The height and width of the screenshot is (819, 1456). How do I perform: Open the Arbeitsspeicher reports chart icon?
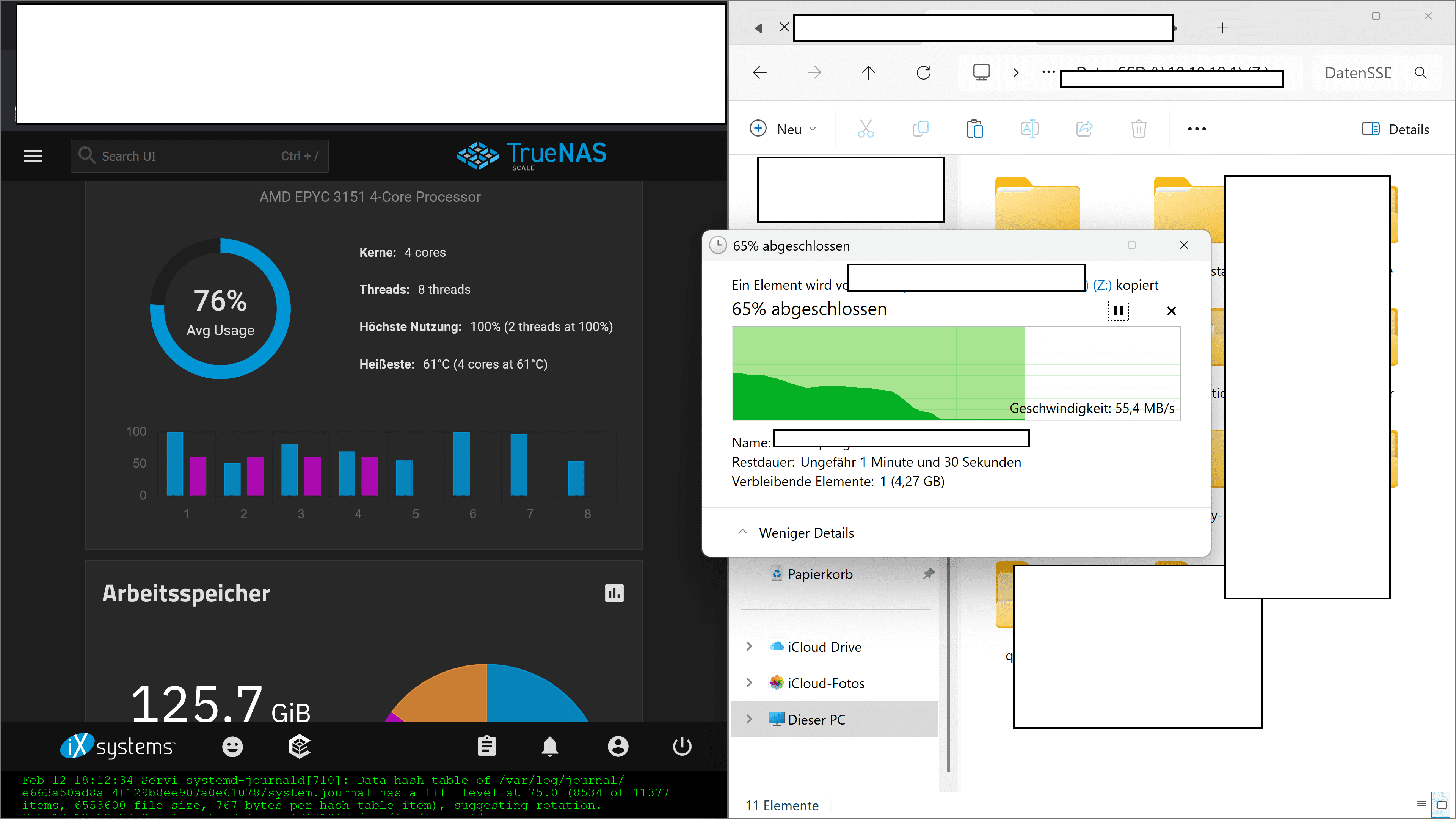tap(614, 593)
